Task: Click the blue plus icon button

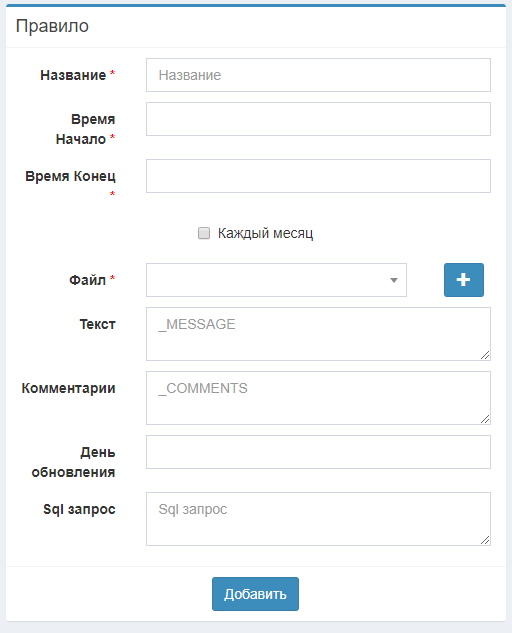Action: pos(464,280)
